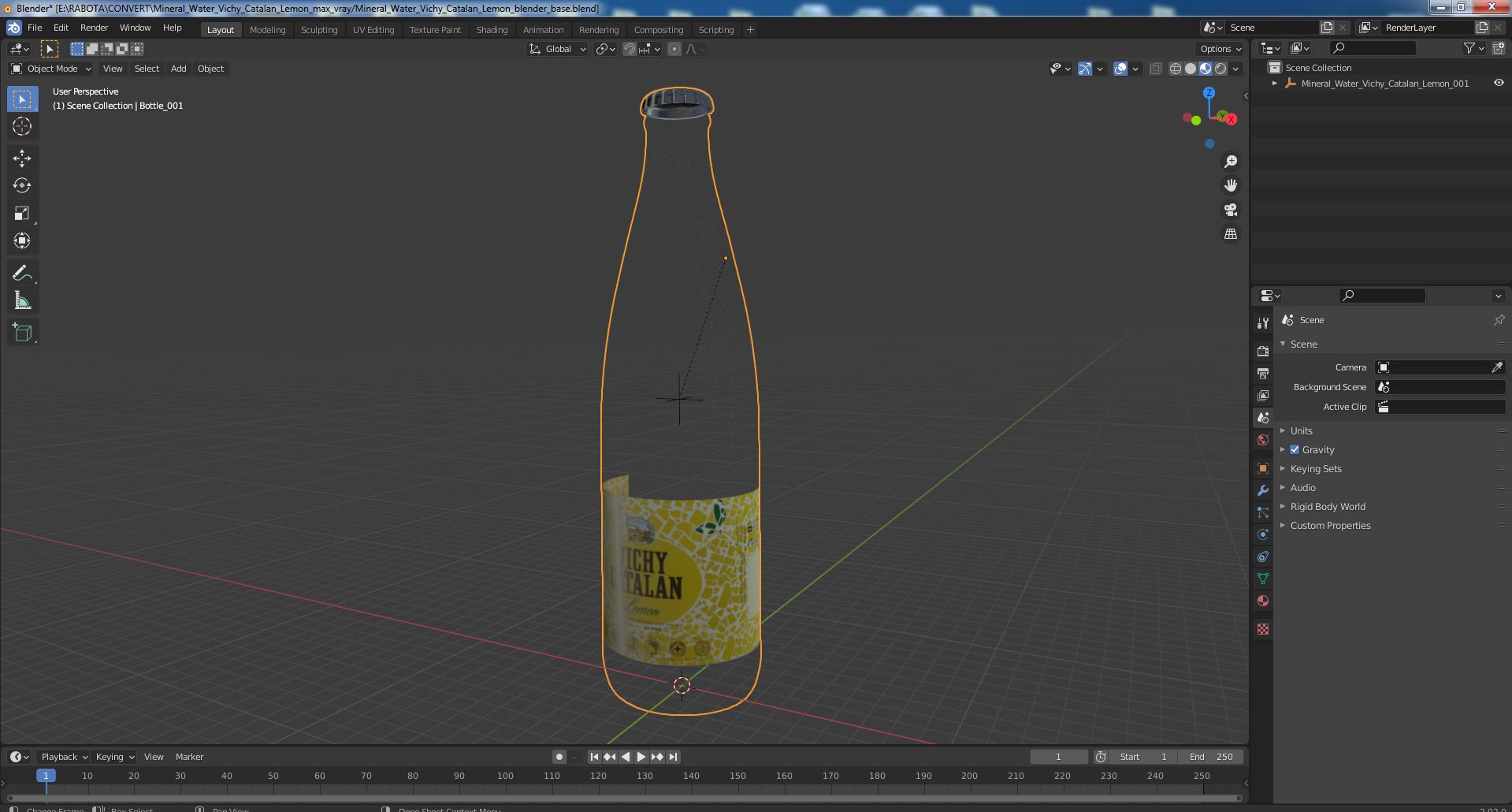Open the Global transform orientation dropdown
Image resolution: width=1512 pixels, height=812 pixels.
coord(558,49)
